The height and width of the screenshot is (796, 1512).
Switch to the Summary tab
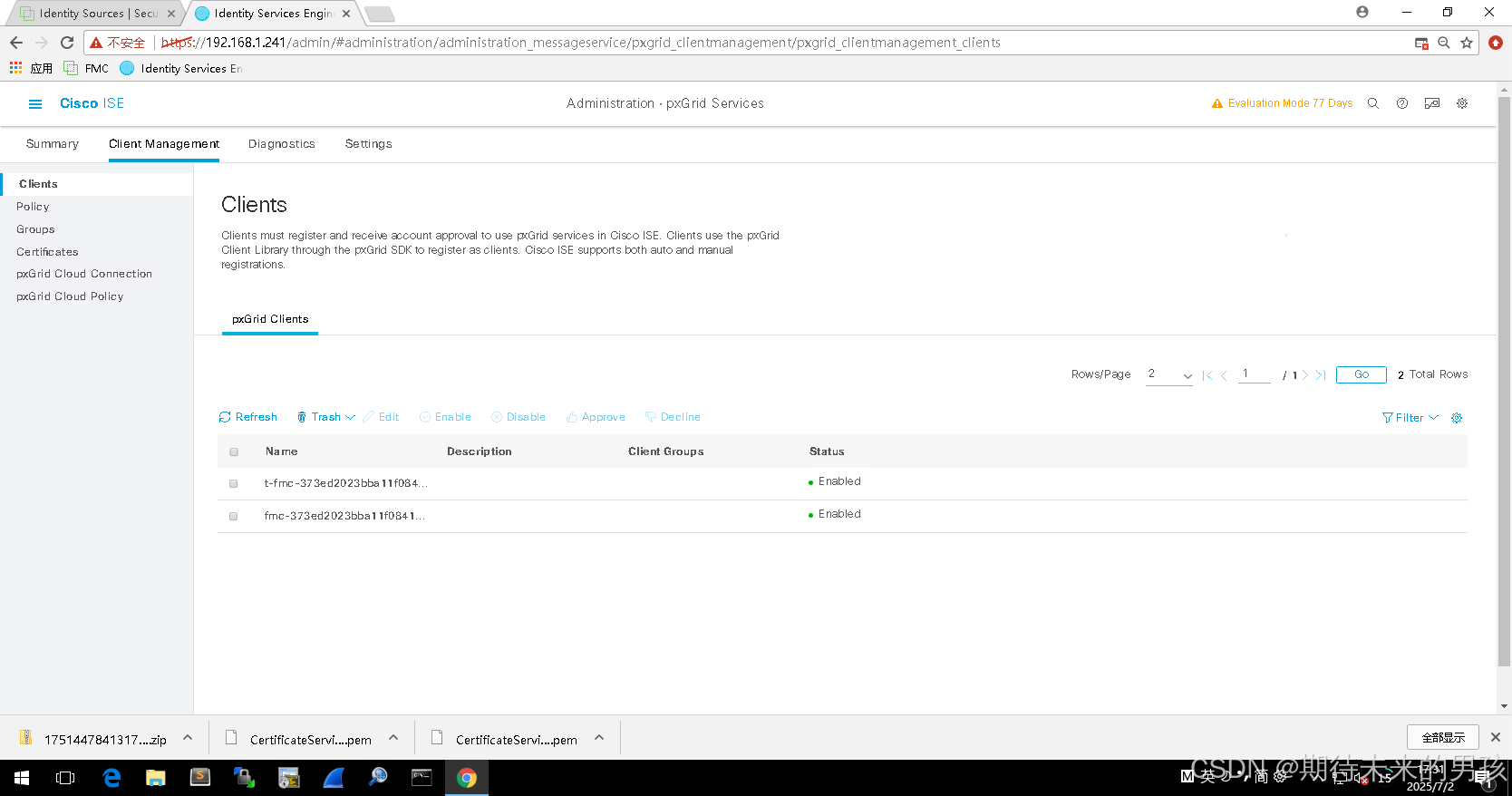tap(53, 144)
